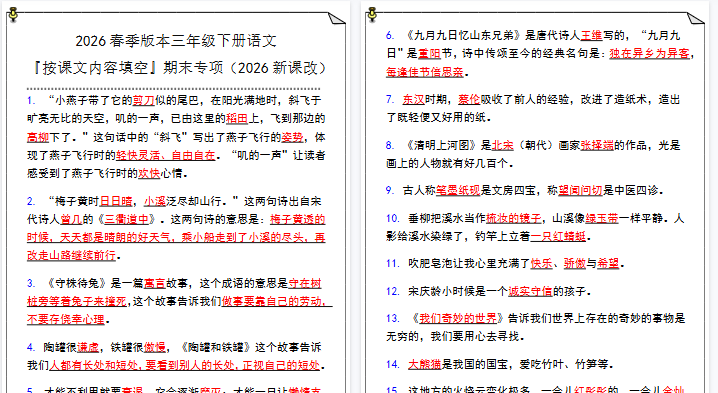Click the red answer '日日晴' in question 2
718x393 pixels.
pos(116,201)
